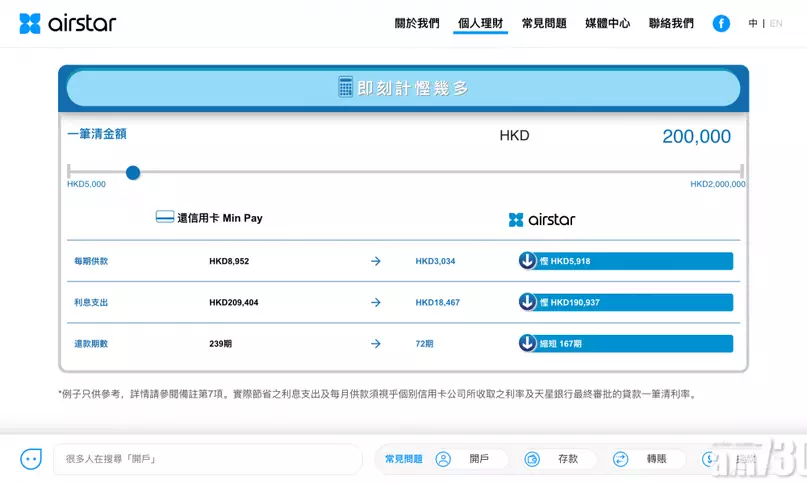The height and width of the screenshot is (484, 807).
Task: Click the 縮短 167期 savings bar
Action: 626,343
